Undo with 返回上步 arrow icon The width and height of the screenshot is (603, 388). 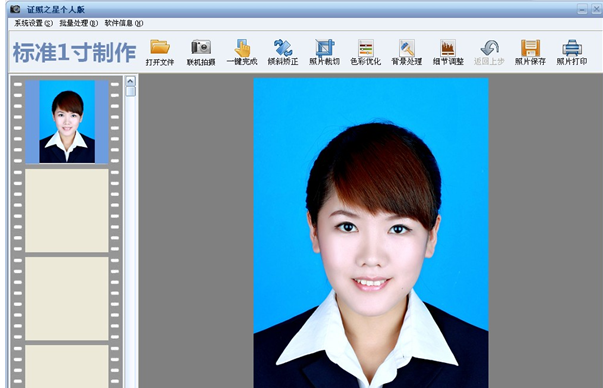tap(489, 52)
